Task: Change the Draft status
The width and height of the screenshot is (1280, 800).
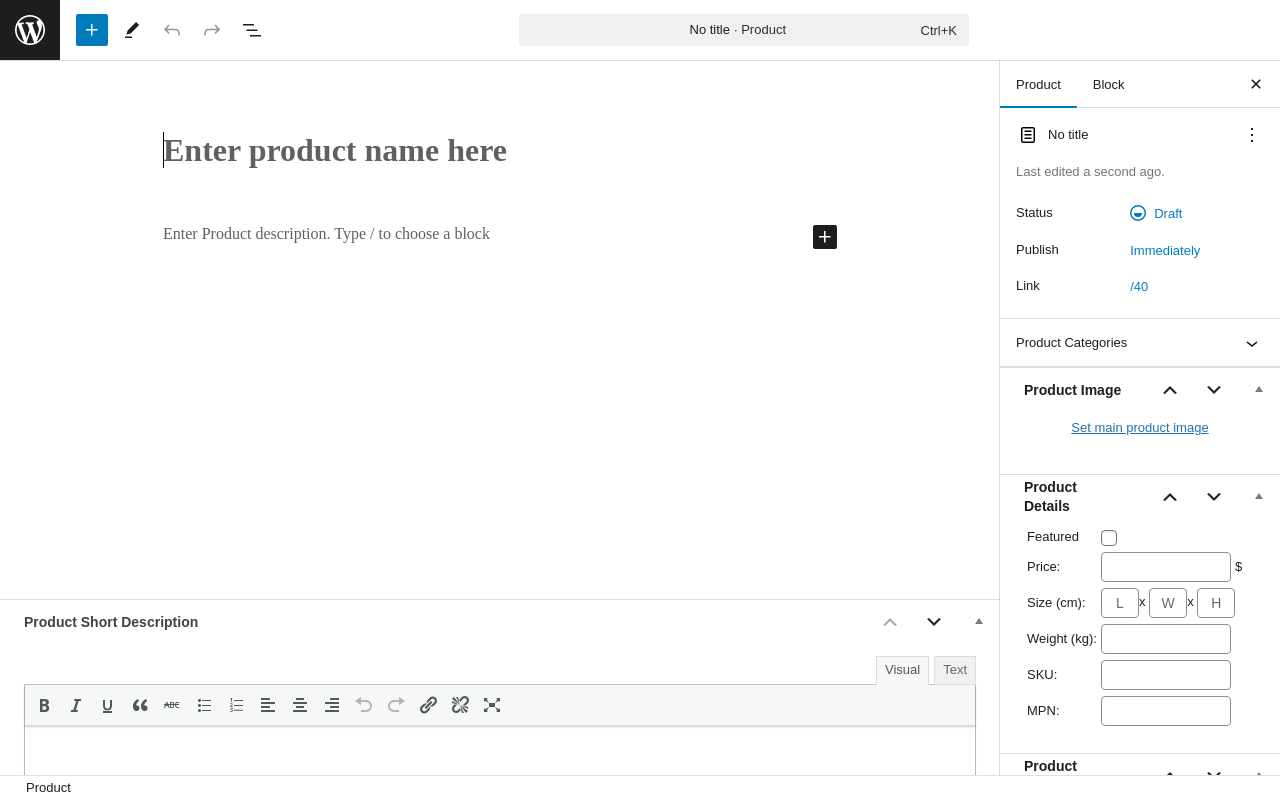Action: click(1167, 213)
